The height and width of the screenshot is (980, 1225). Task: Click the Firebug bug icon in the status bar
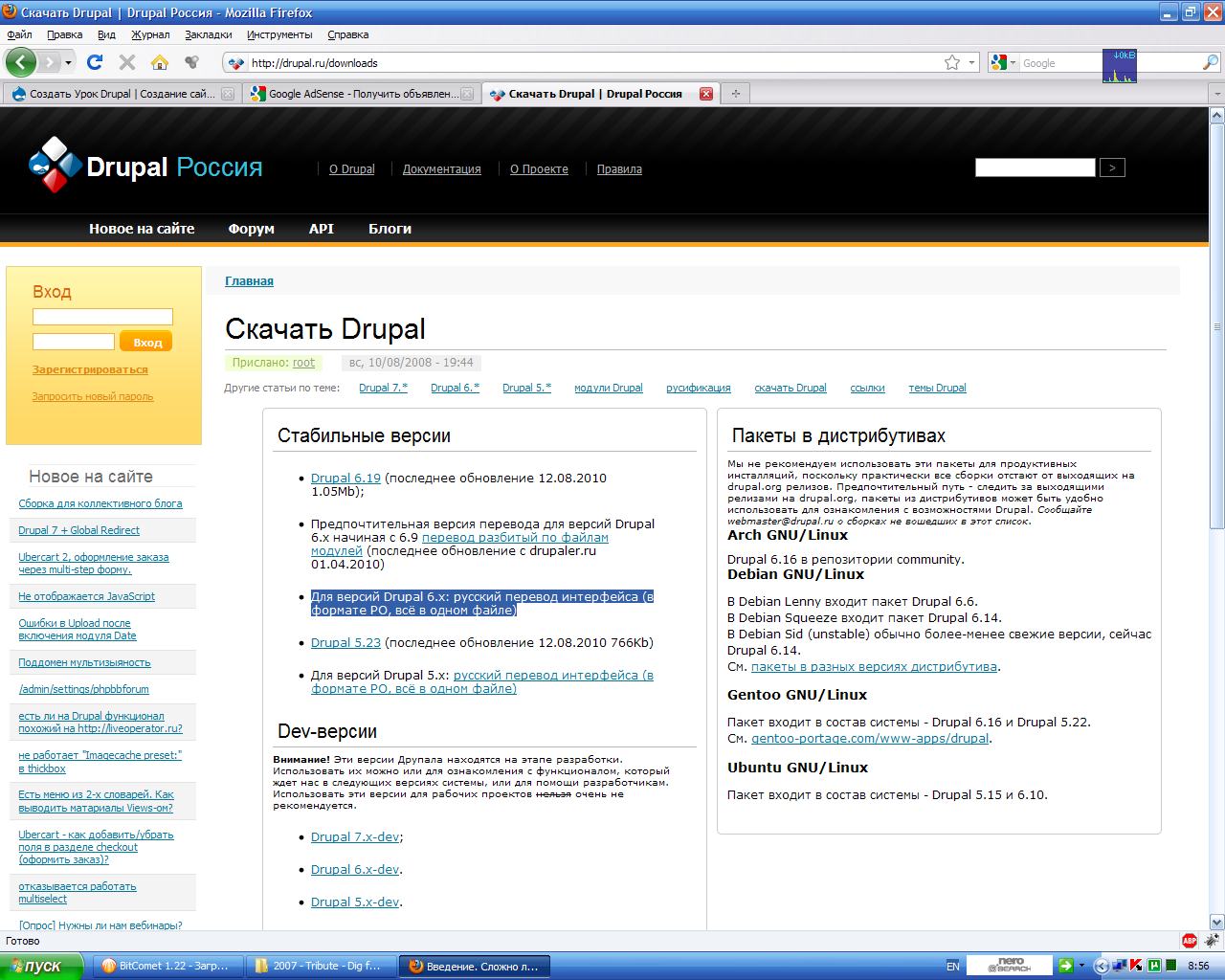(x=1211, y=941)
